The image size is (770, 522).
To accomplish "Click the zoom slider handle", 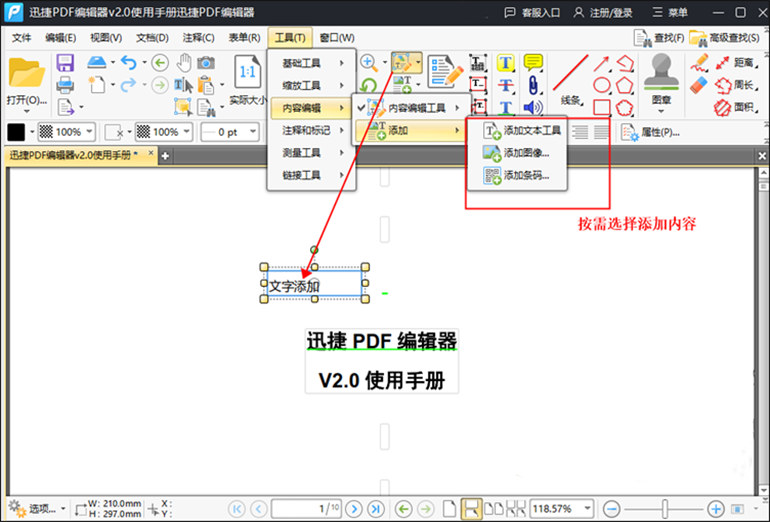I will pyautogui.click(x=665, y=509).
